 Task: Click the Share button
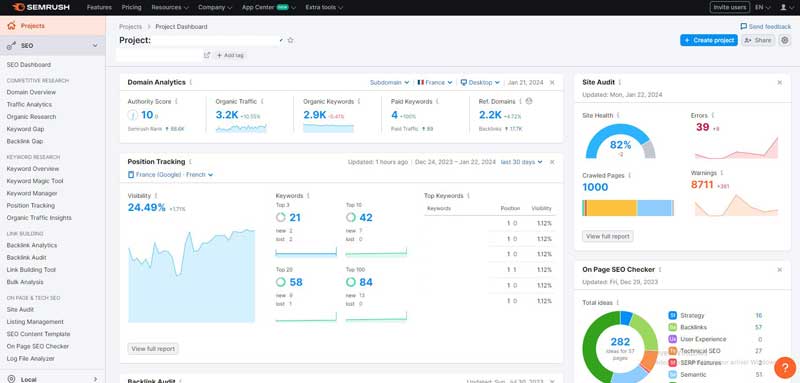pyautogui.click(x=758, y=40)
